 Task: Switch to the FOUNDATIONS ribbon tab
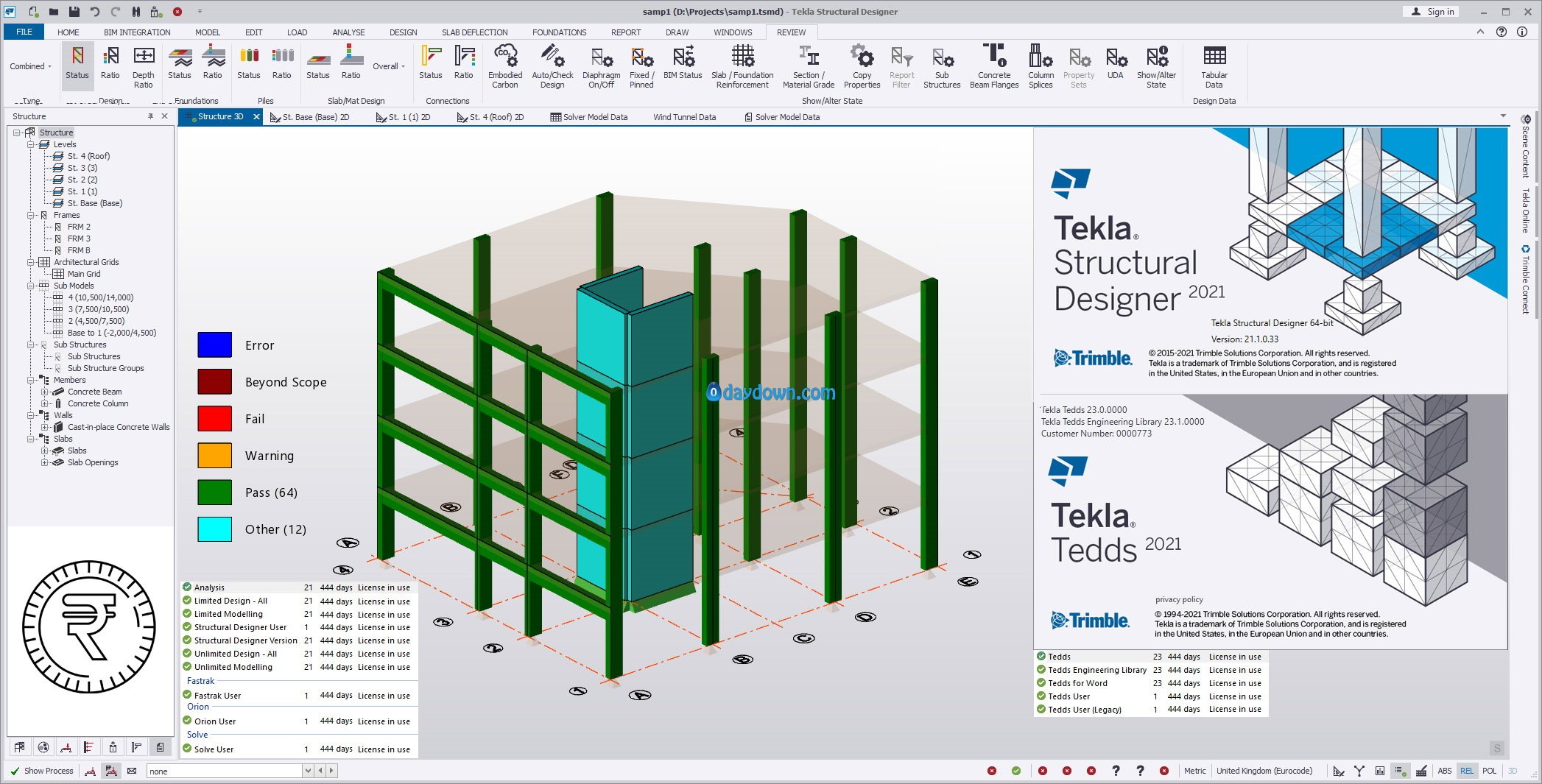pos(559,32)
